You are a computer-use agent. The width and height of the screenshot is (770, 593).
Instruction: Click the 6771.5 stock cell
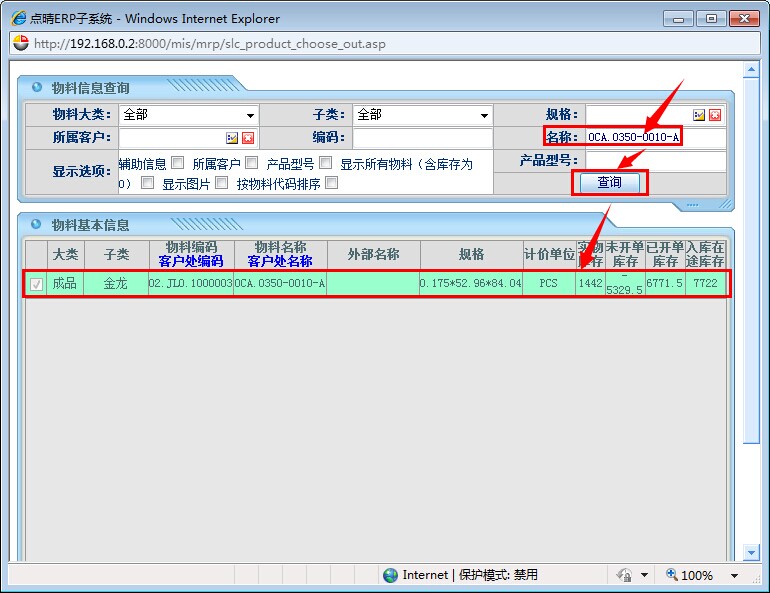664,283
